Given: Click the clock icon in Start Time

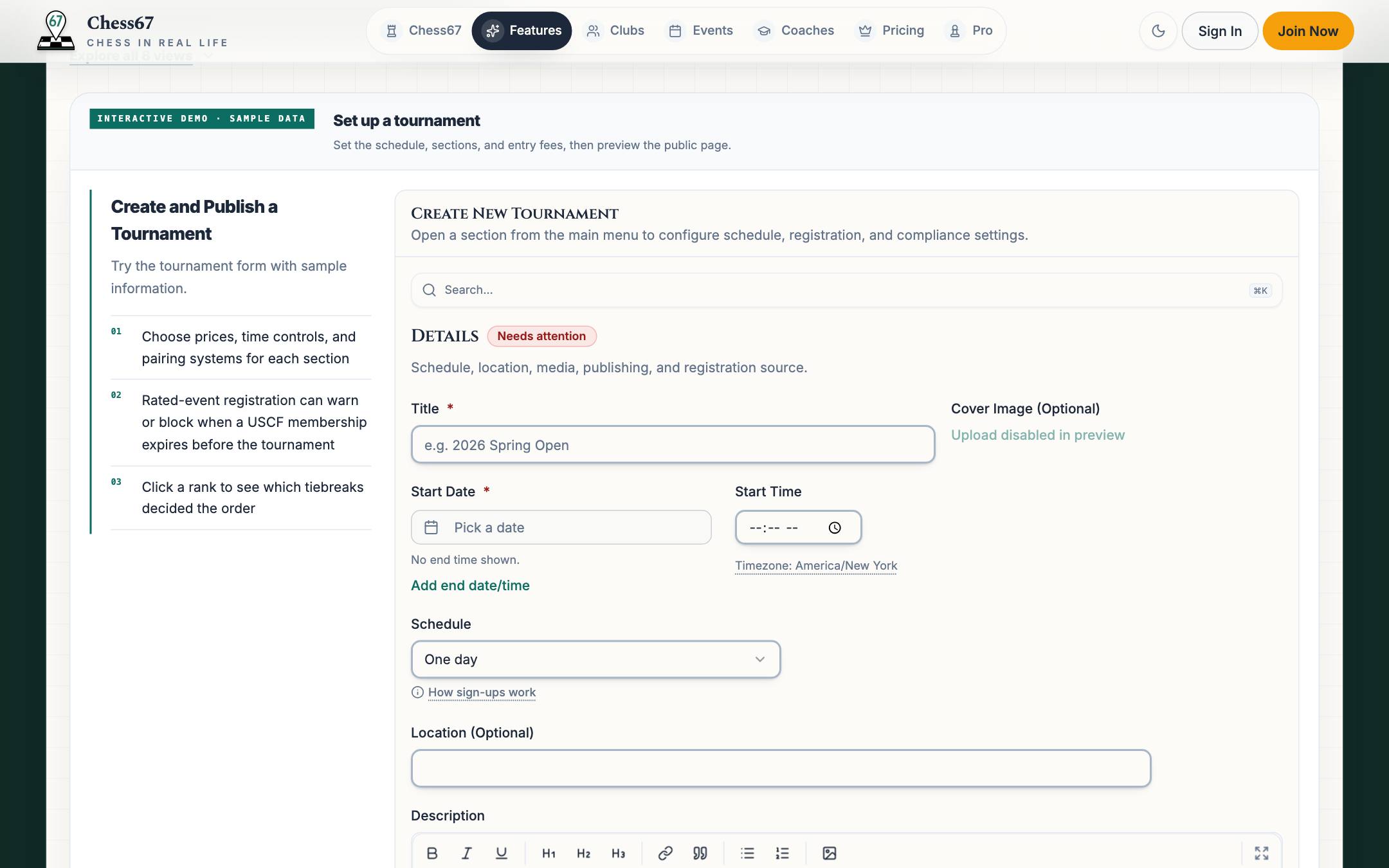Looking at the screenshot, I should pos(835,528).
